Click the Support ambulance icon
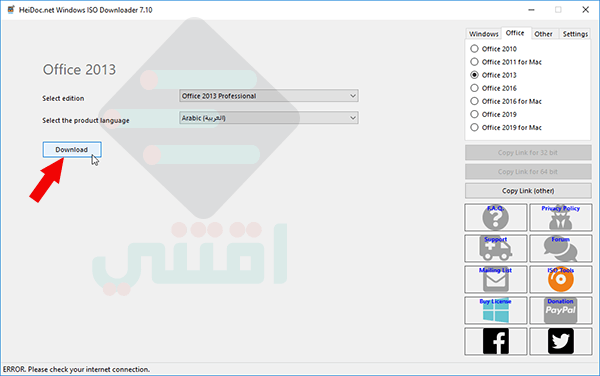Viewport: 600px width, 376px height. point(496,248)
